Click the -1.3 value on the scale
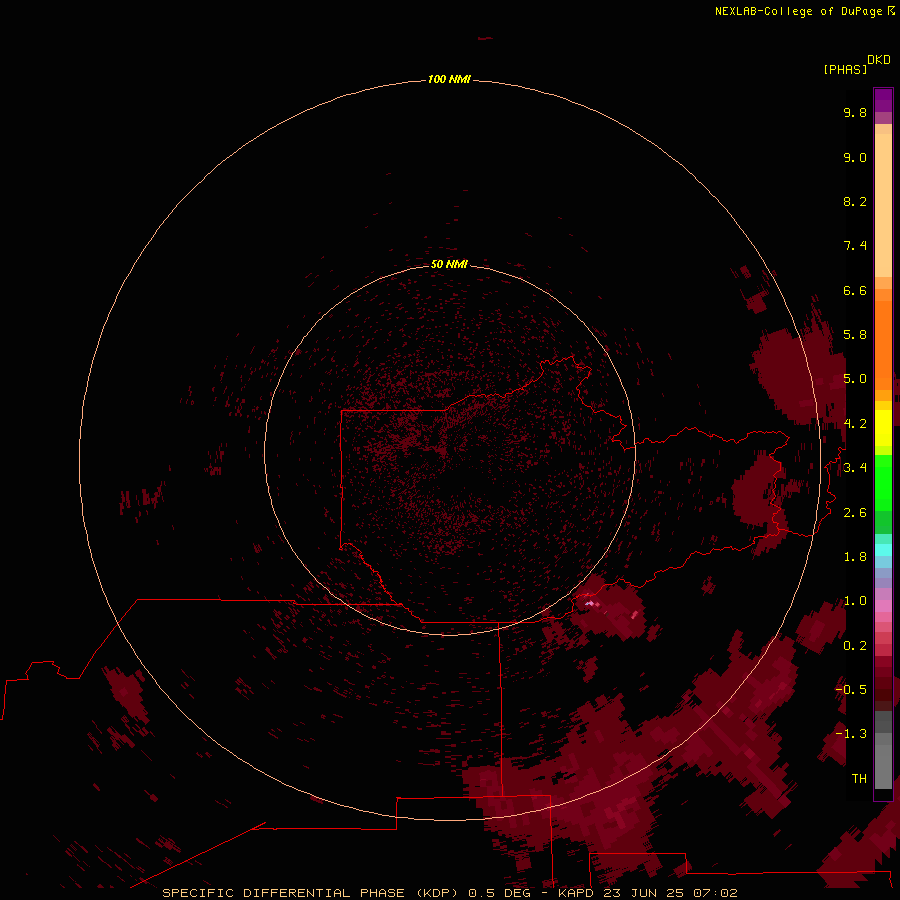Image resolution: width=900 pixels, height=900 pixels. pos(851,734)
